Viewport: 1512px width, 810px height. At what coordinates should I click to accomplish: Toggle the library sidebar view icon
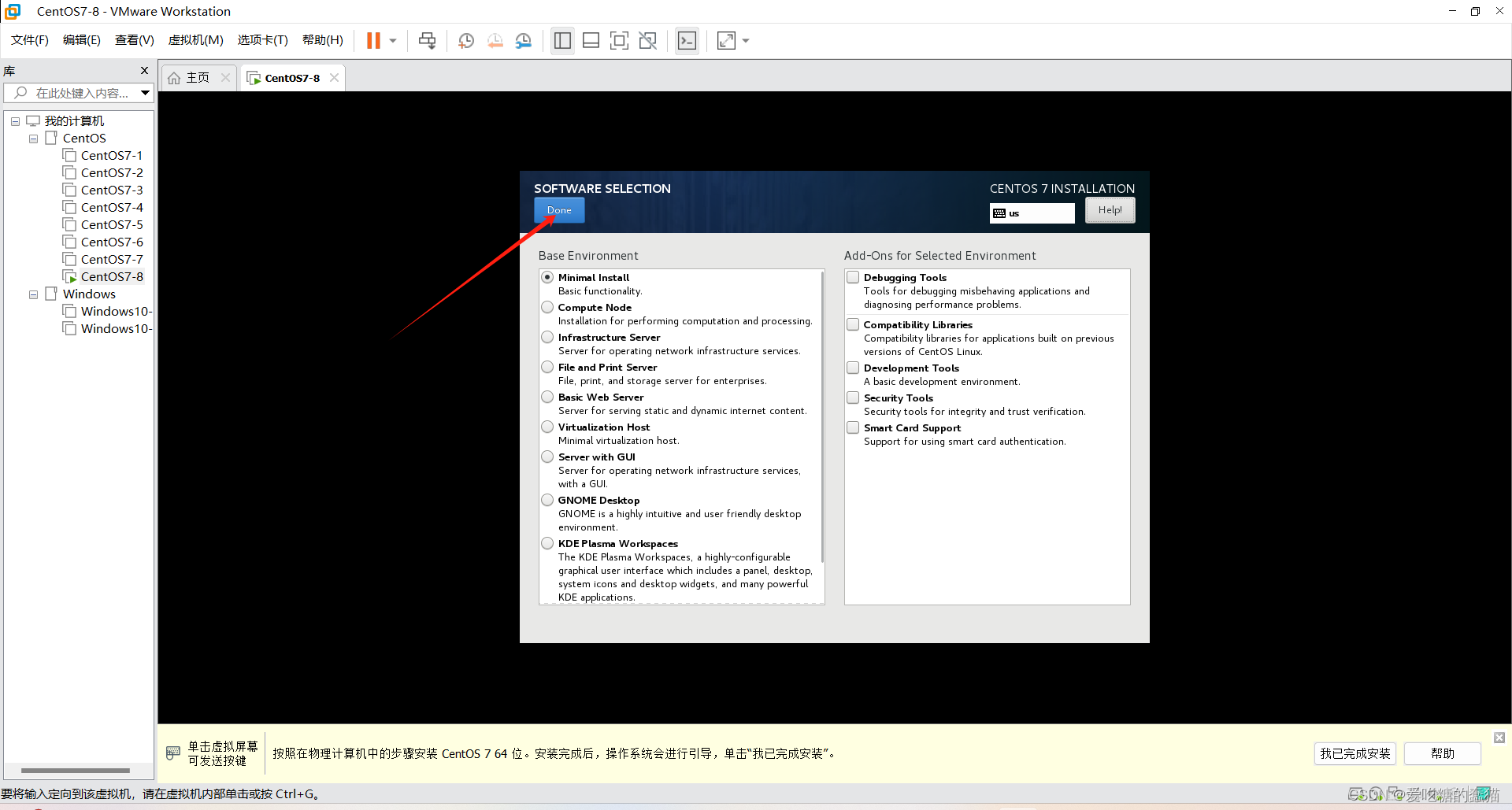pyautogui.click(x=562, y=41)
